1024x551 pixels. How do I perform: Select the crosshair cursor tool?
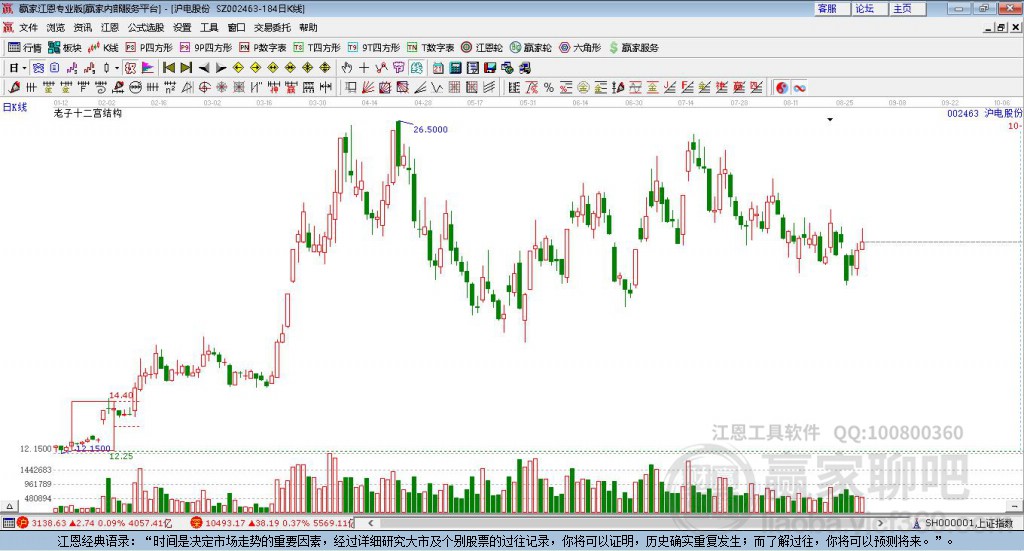[x=364, y=68]
